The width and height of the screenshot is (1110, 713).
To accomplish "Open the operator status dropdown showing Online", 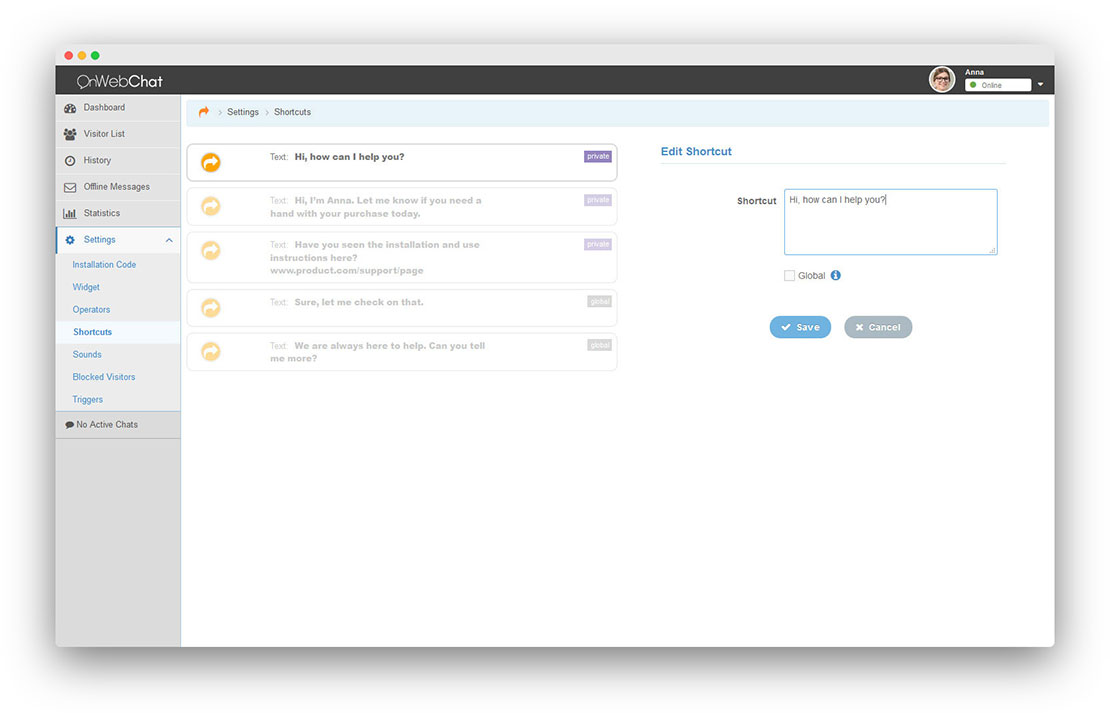I will (999, 85).
